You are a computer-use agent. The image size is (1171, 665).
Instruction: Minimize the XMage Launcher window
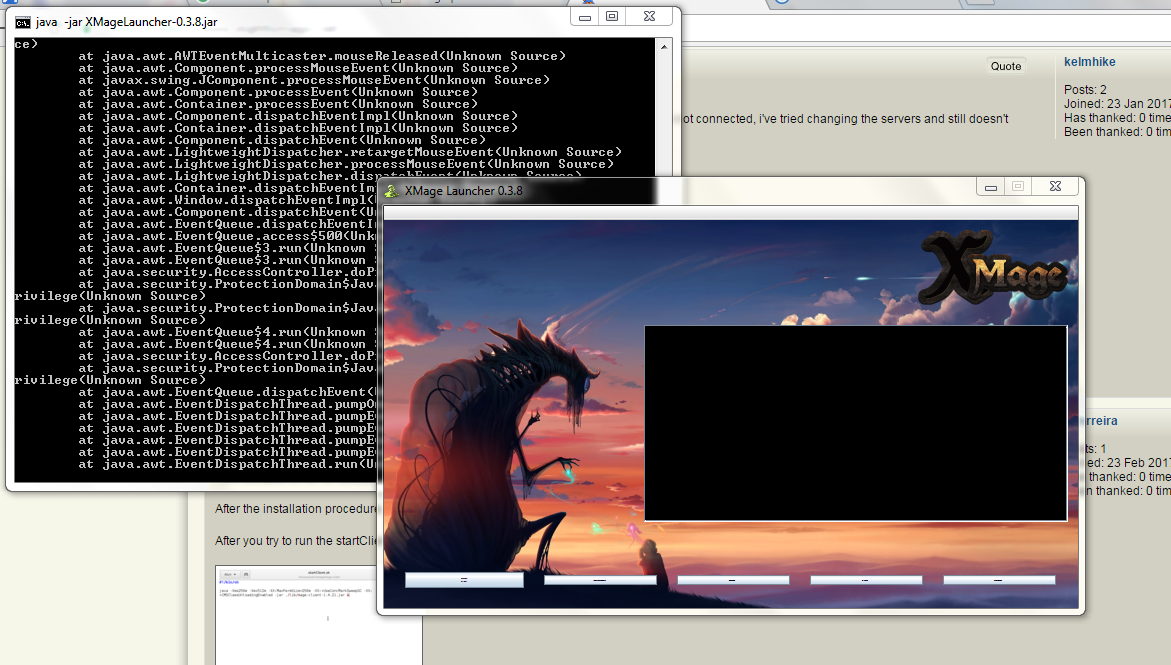pyautogui.click(x=990, y=187)
